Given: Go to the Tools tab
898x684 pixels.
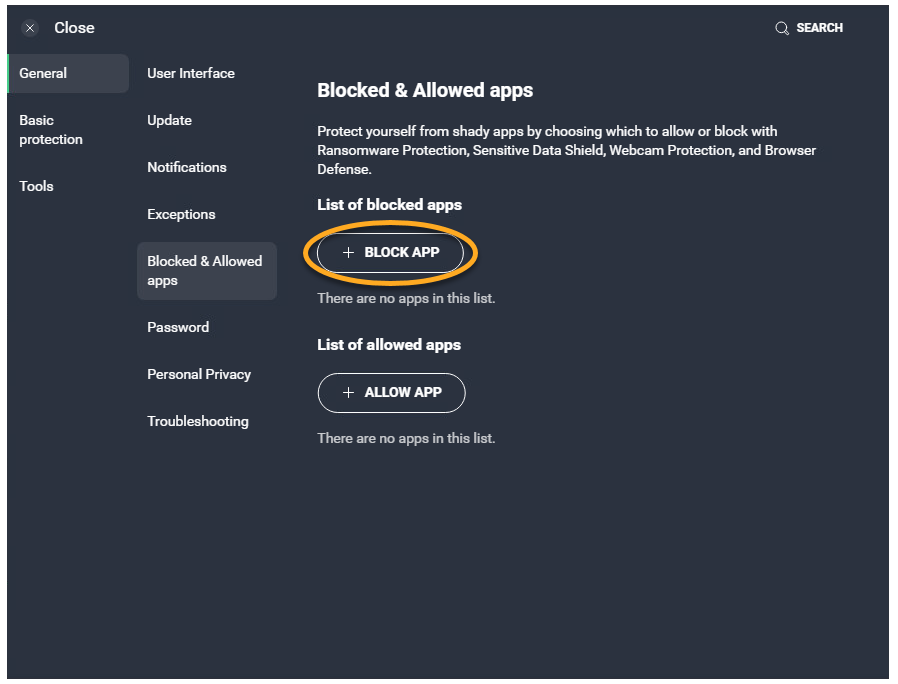Looking at the screenshot, I should (x=37, y=186).
